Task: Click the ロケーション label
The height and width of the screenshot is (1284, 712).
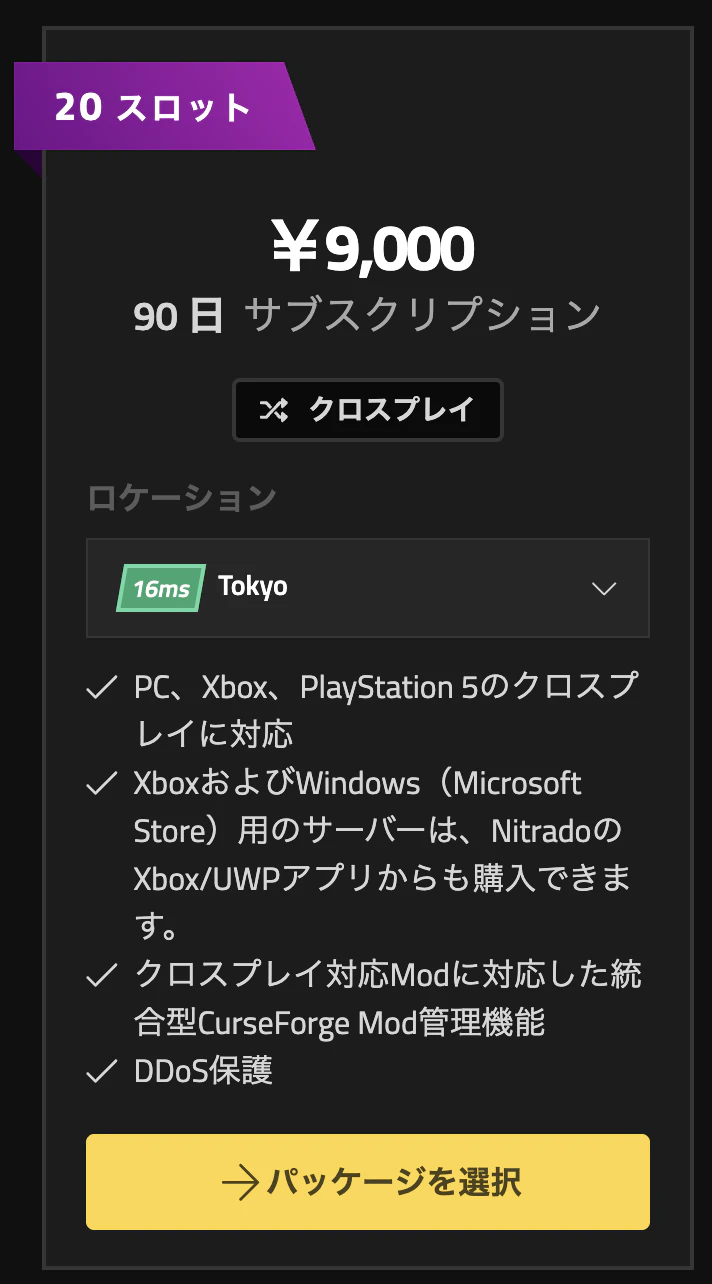Action: (182, 497)
